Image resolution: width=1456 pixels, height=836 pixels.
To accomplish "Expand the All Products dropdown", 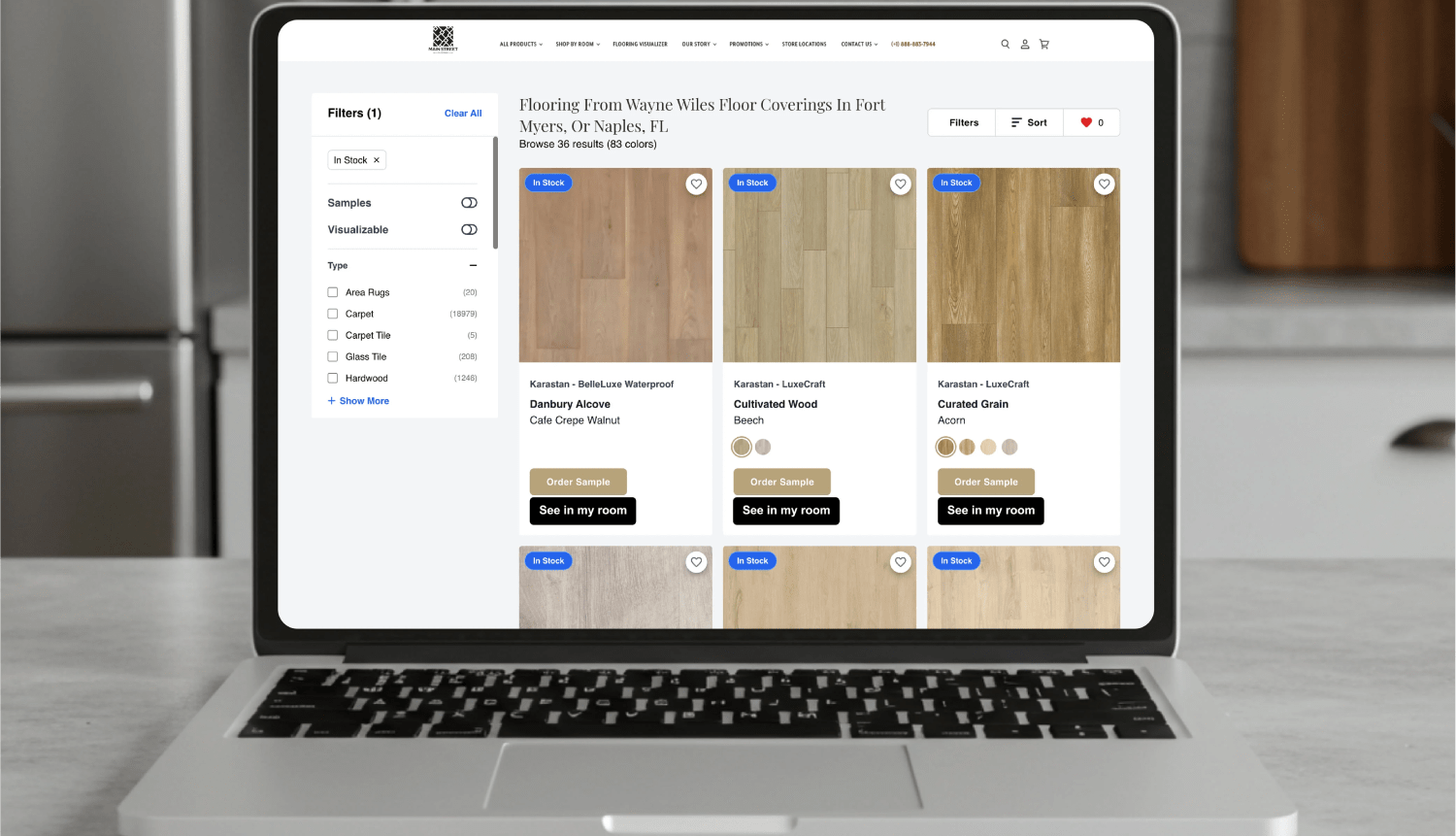I will (x=520, y=44).
